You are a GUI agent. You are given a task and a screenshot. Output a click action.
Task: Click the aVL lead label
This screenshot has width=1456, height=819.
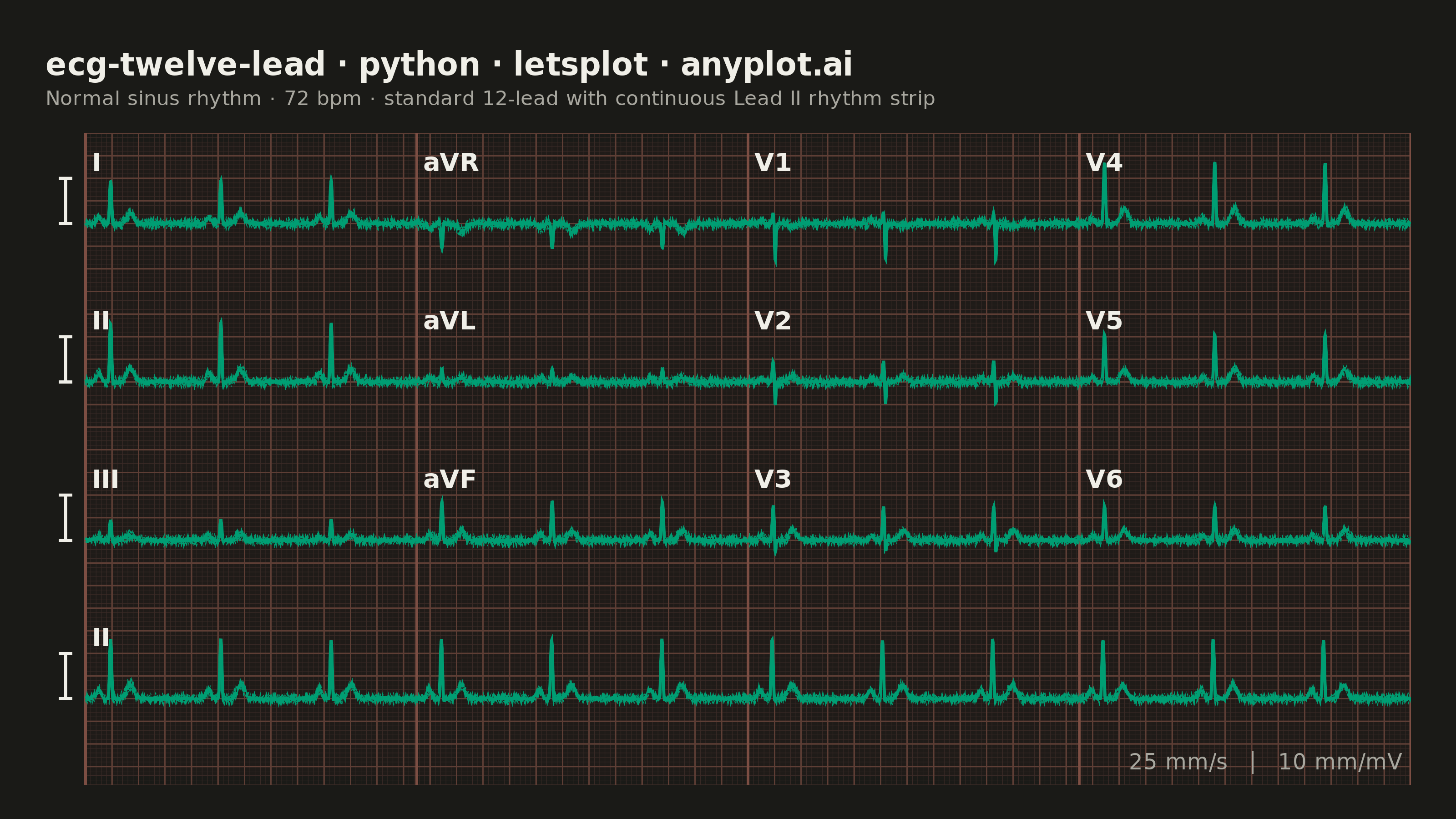tap(449, 321)
